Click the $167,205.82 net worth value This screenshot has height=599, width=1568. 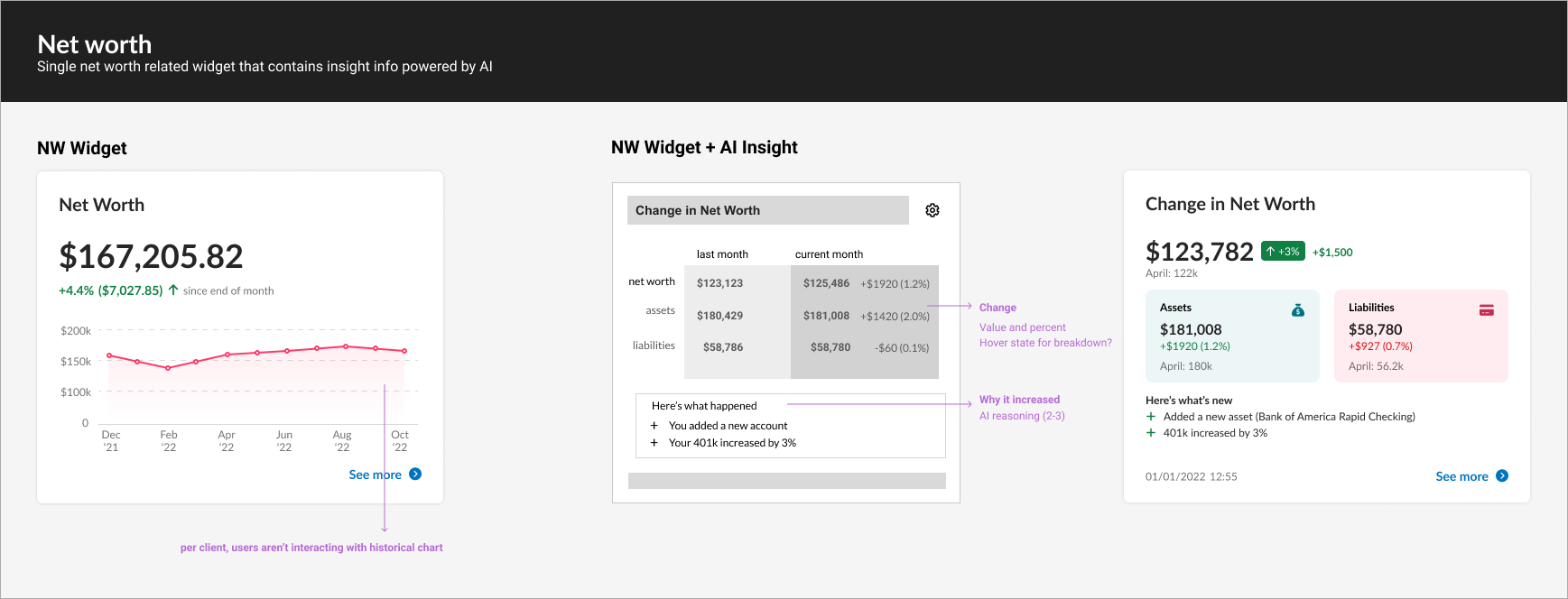tap(151, 256)
